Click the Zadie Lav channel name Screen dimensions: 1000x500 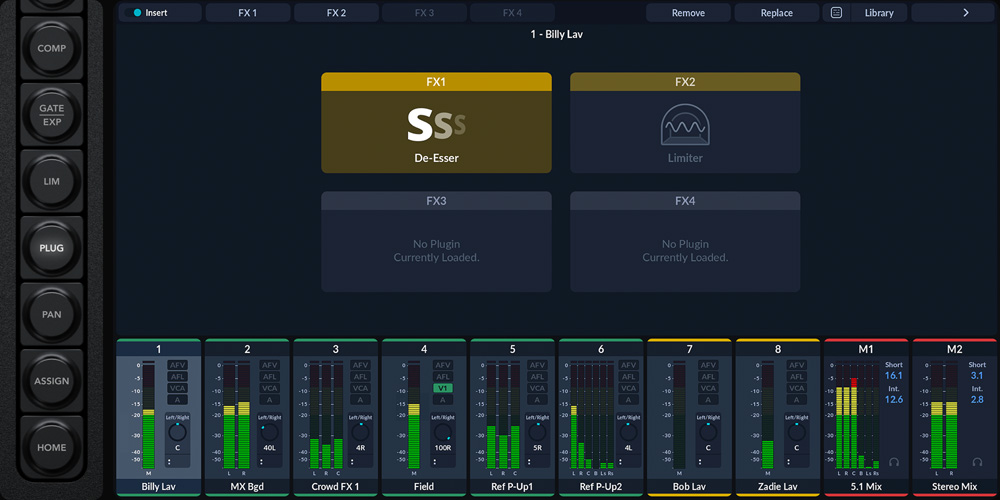(777, 487)
